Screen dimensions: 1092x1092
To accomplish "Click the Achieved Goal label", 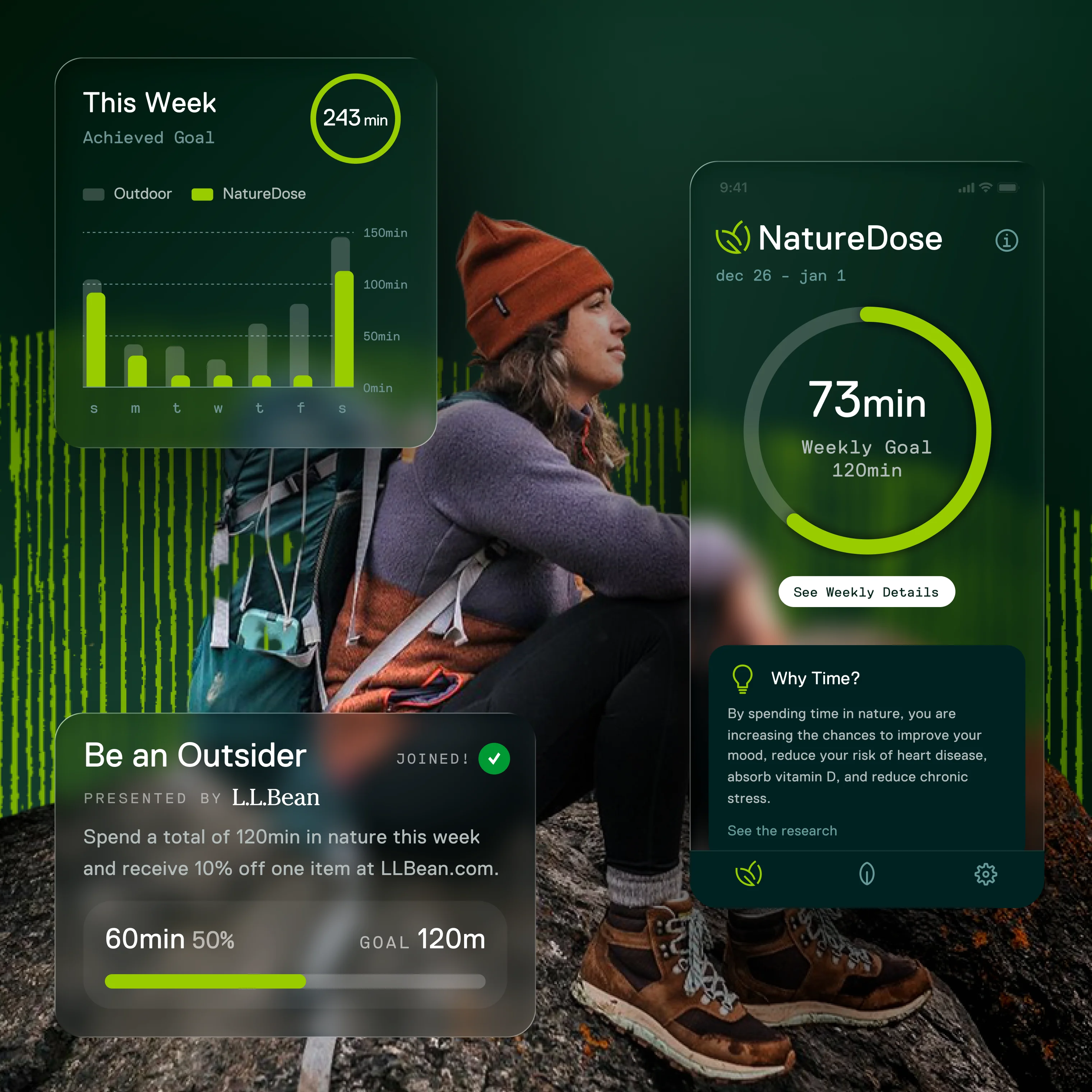I will (x=149, y=137).
